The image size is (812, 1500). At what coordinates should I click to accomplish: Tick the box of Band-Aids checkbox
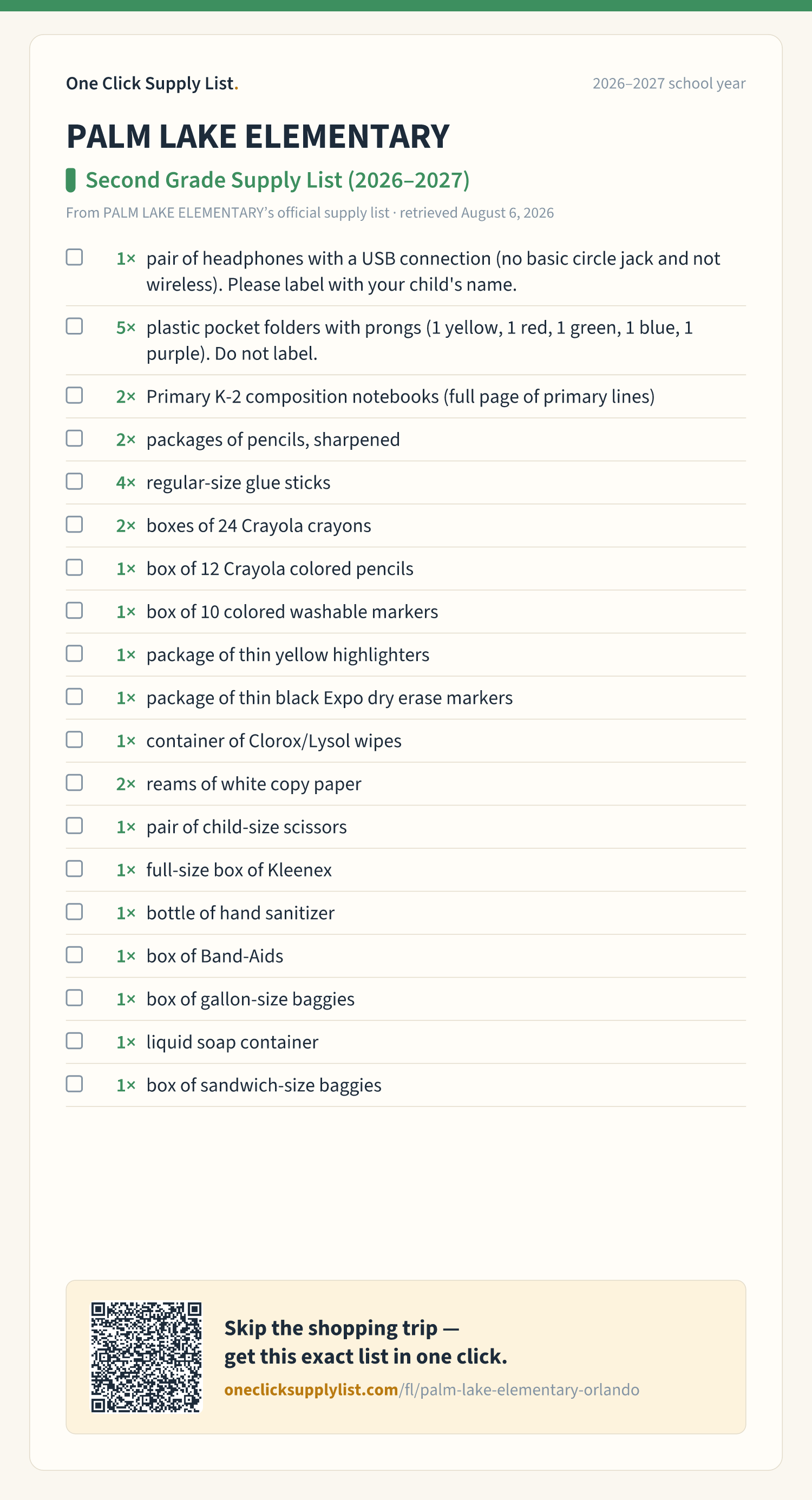[x=74, y=955]
